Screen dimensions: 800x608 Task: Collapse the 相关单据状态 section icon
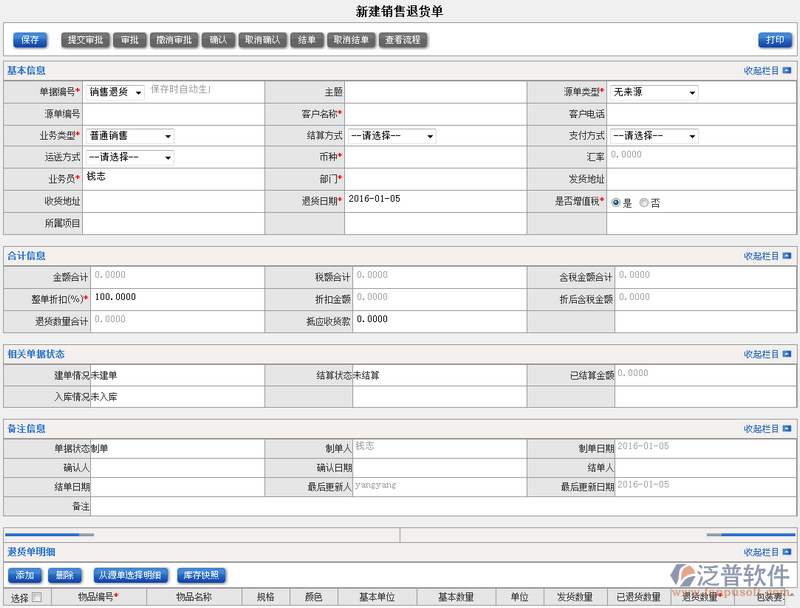pos(787,354)
